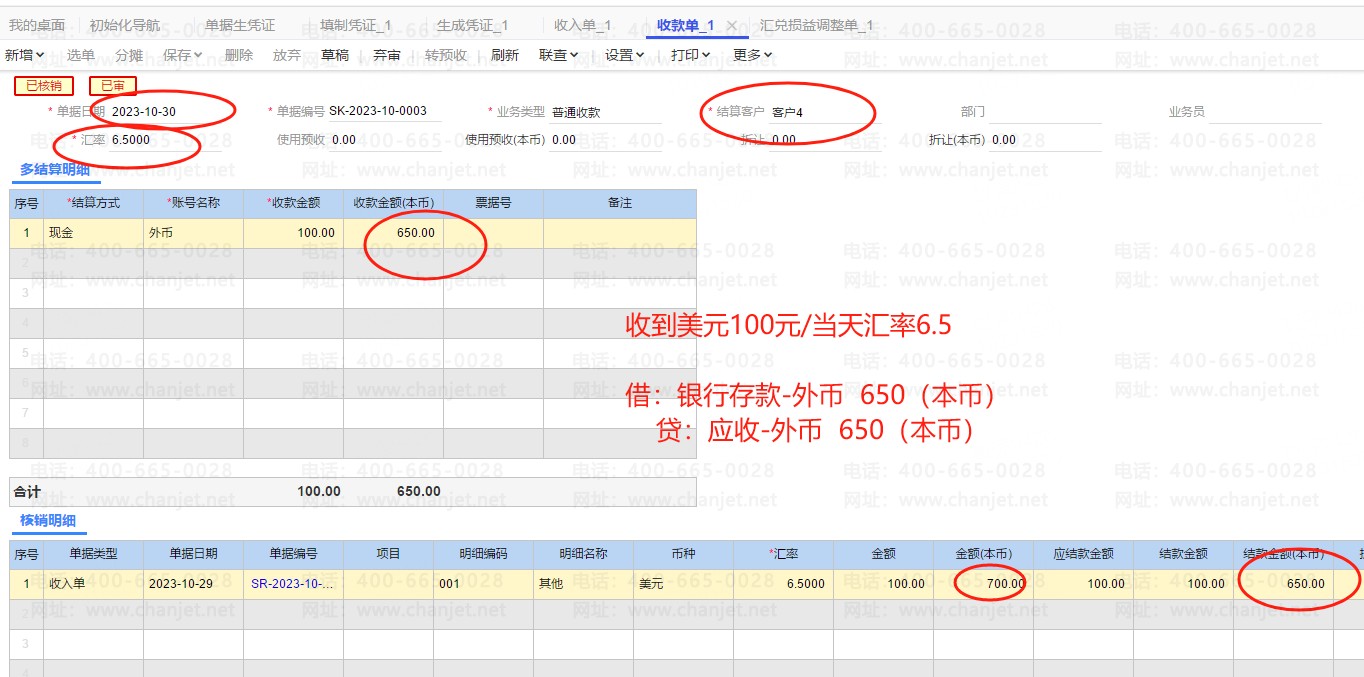Click the 结算方式 column header
This screenshot has width=1364, height=677.
tap(93, 203)
